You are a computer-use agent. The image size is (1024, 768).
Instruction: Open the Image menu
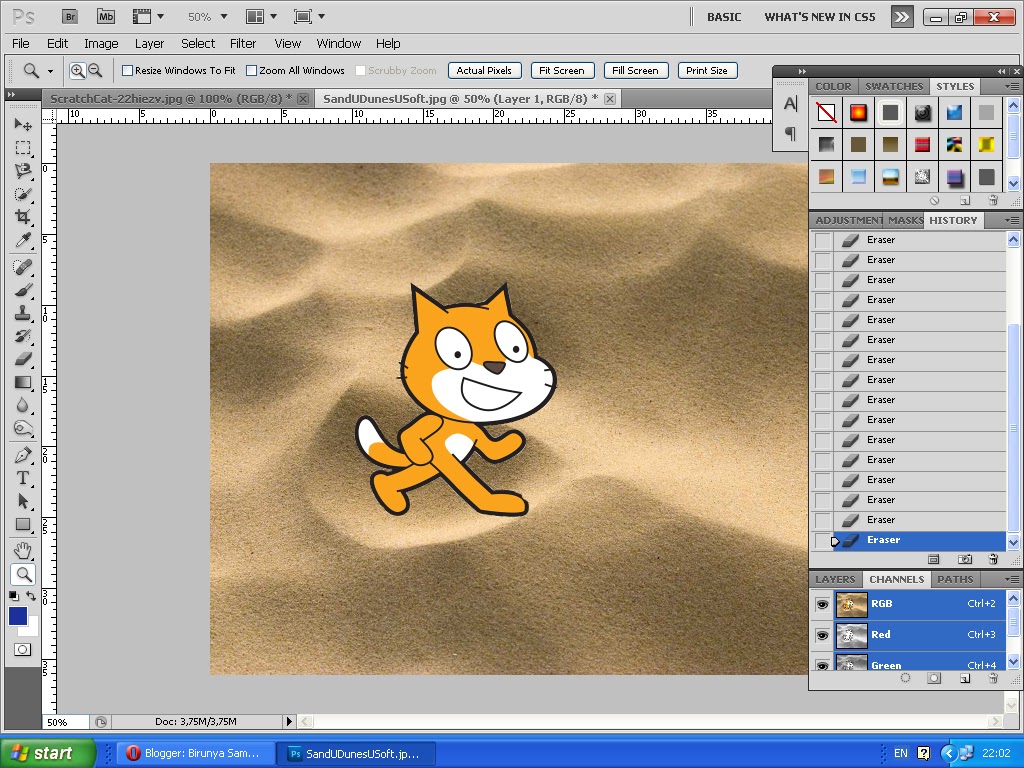pyautogui.click(x=101, y=44)
